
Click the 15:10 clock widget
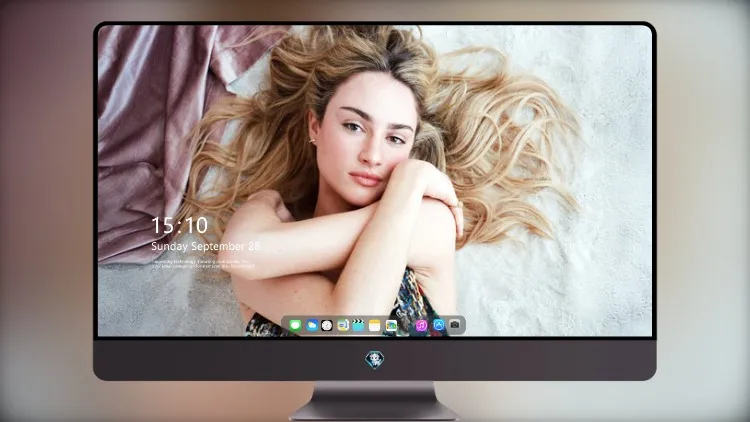179,225
